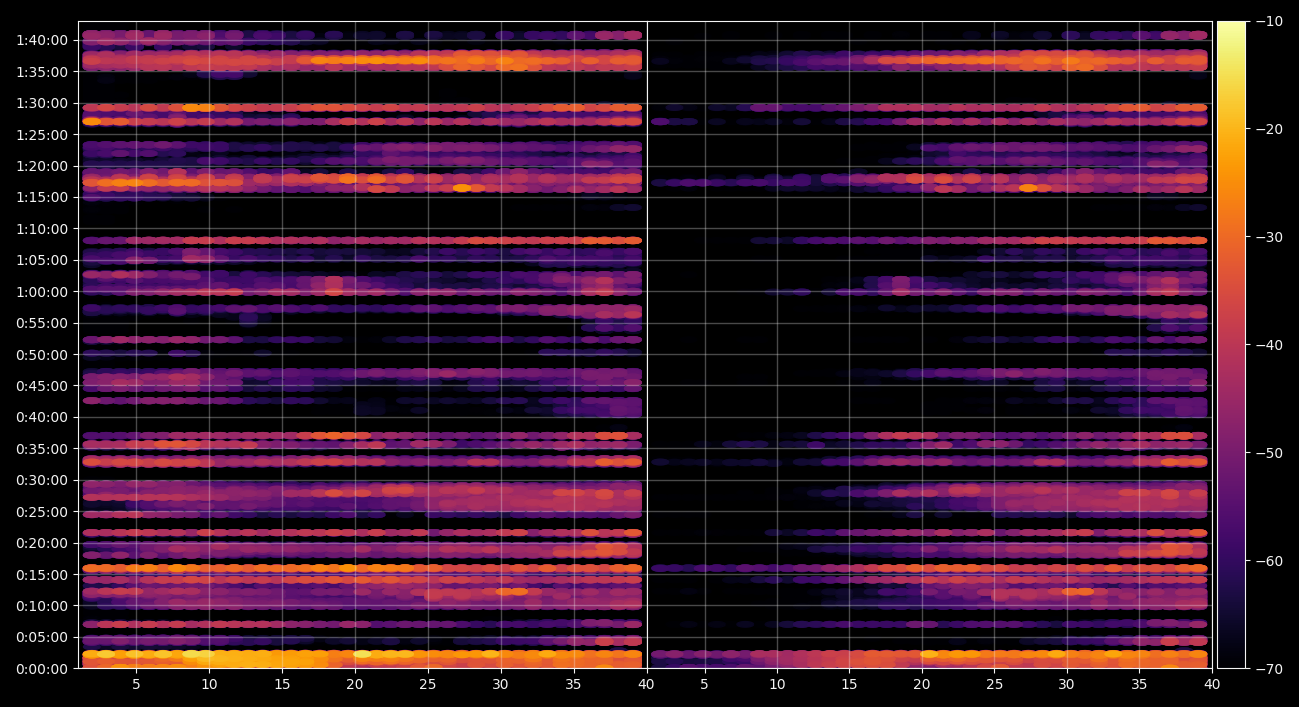Click x-axis tick 35 under right heatmap
Viewport: 1299px width, 707px height.
[1139, 685]
